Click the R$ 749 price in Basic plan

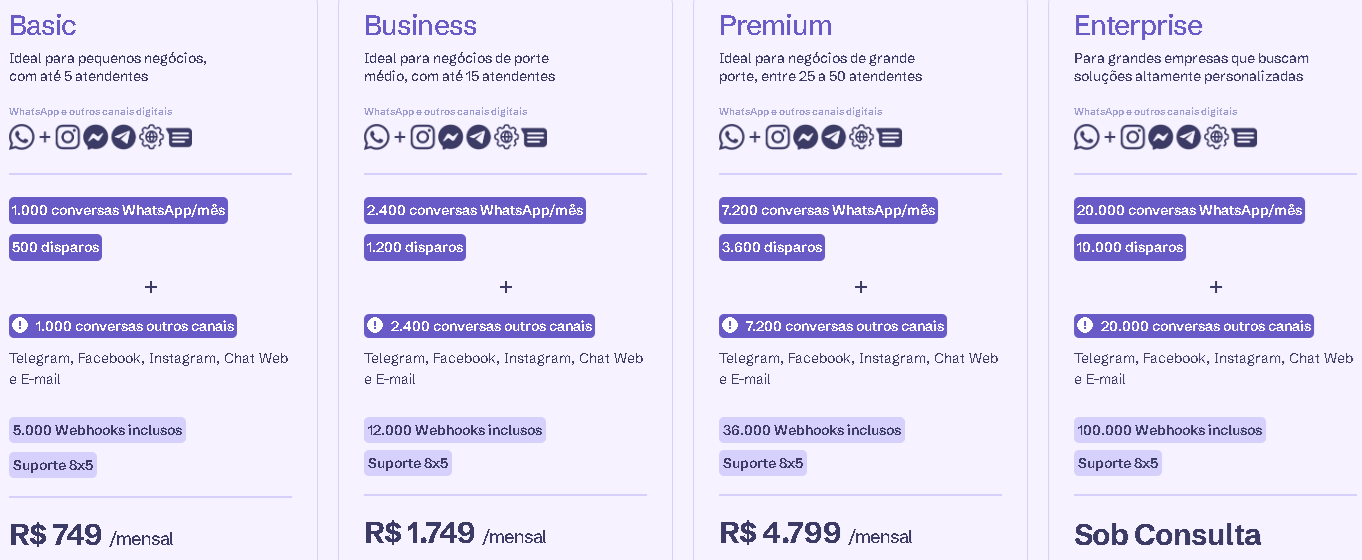tap(55, 534)
